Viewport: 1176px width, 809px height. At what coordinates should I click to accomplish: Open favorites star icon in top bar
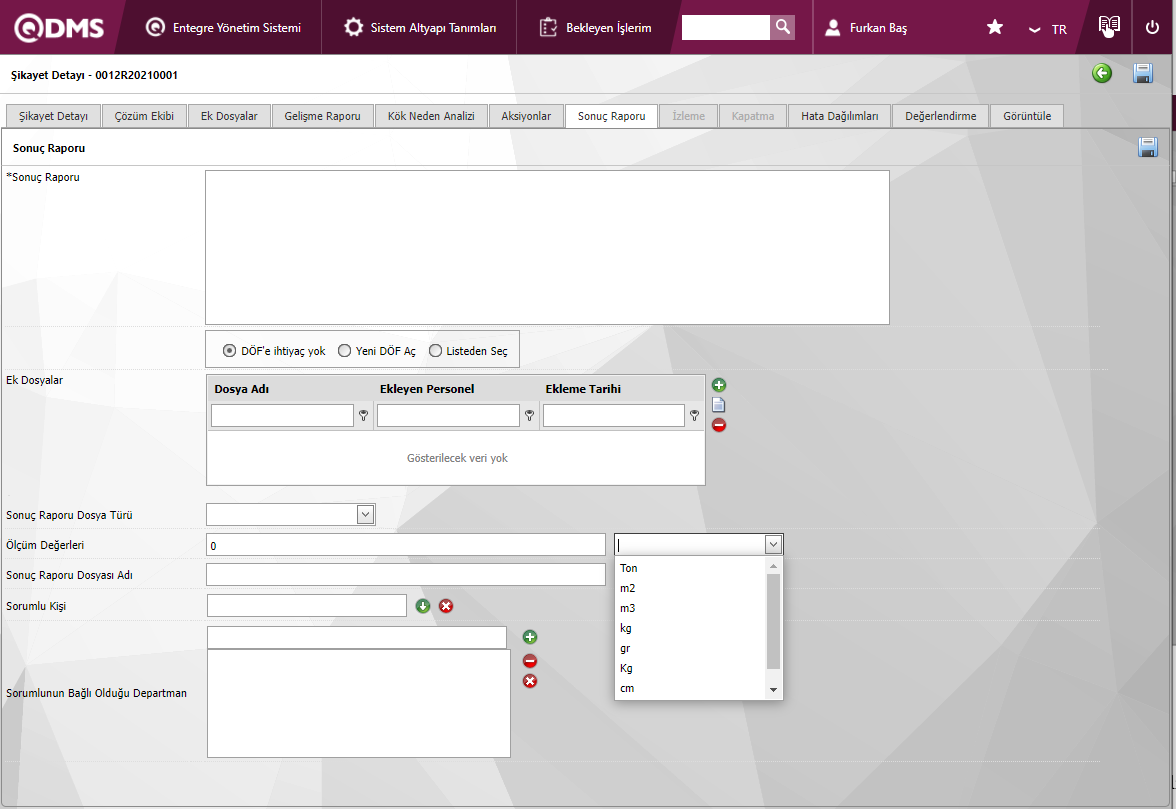(x=995, y=28)
